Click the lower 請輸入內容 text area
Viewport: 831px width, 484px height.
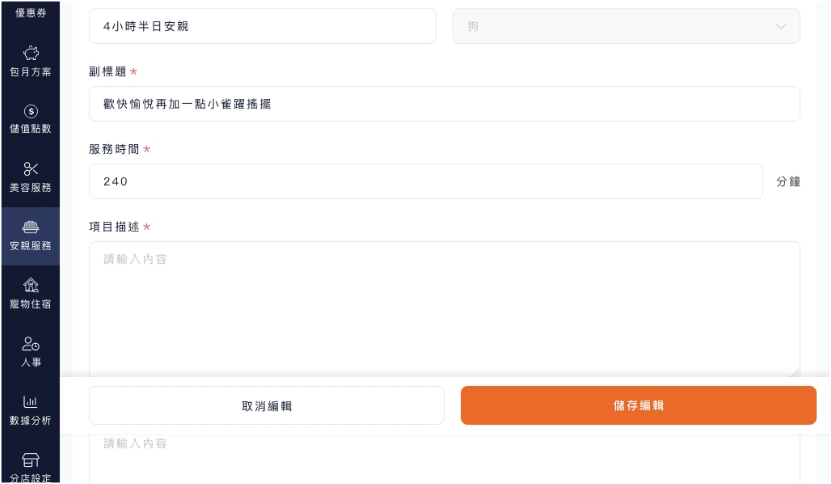(444, 459)
